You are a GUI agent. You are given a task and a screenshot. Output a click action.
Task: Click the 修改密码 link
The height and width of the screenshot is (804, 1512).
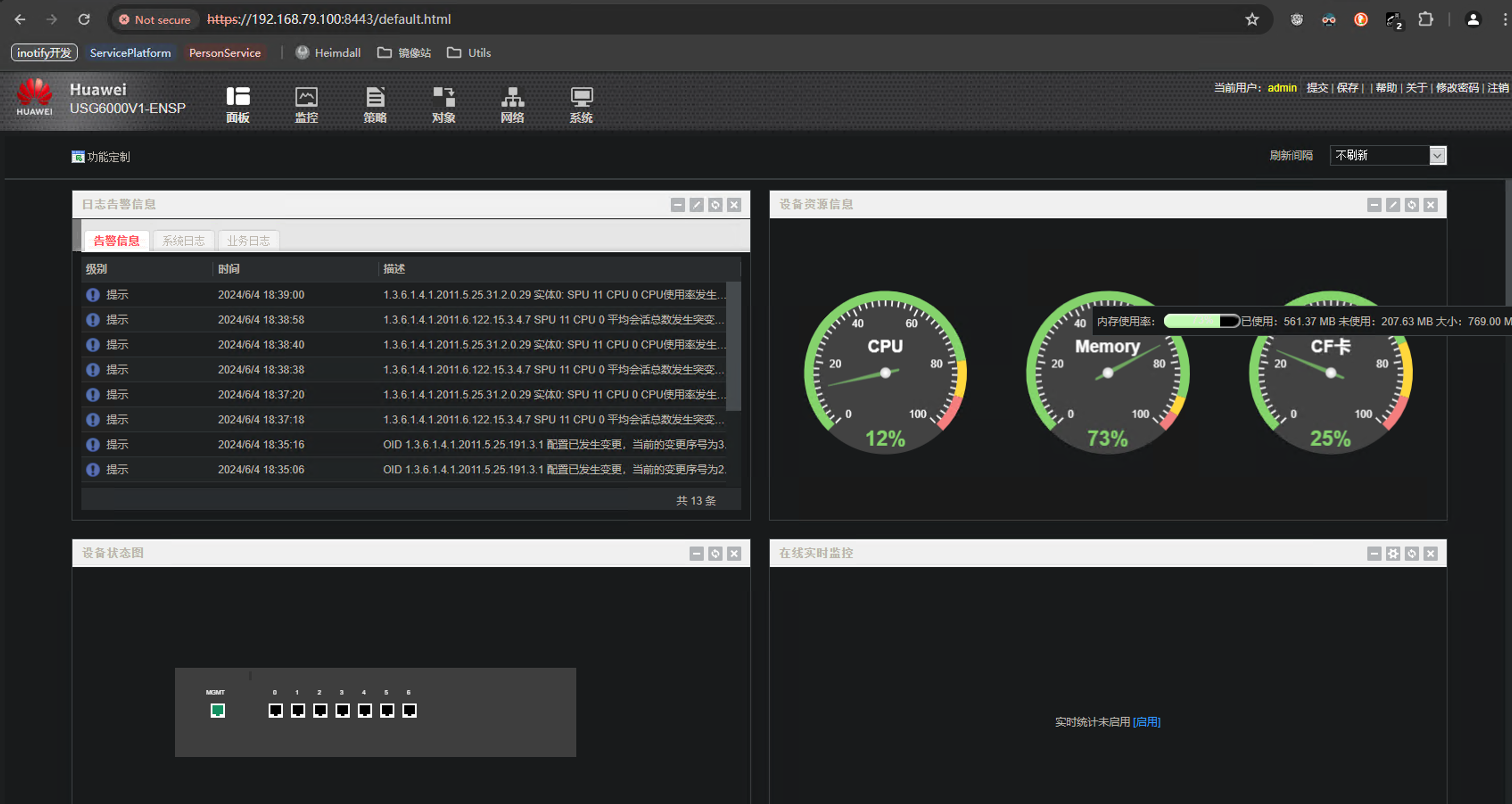pyautogui.click(x=1457, y=88)
